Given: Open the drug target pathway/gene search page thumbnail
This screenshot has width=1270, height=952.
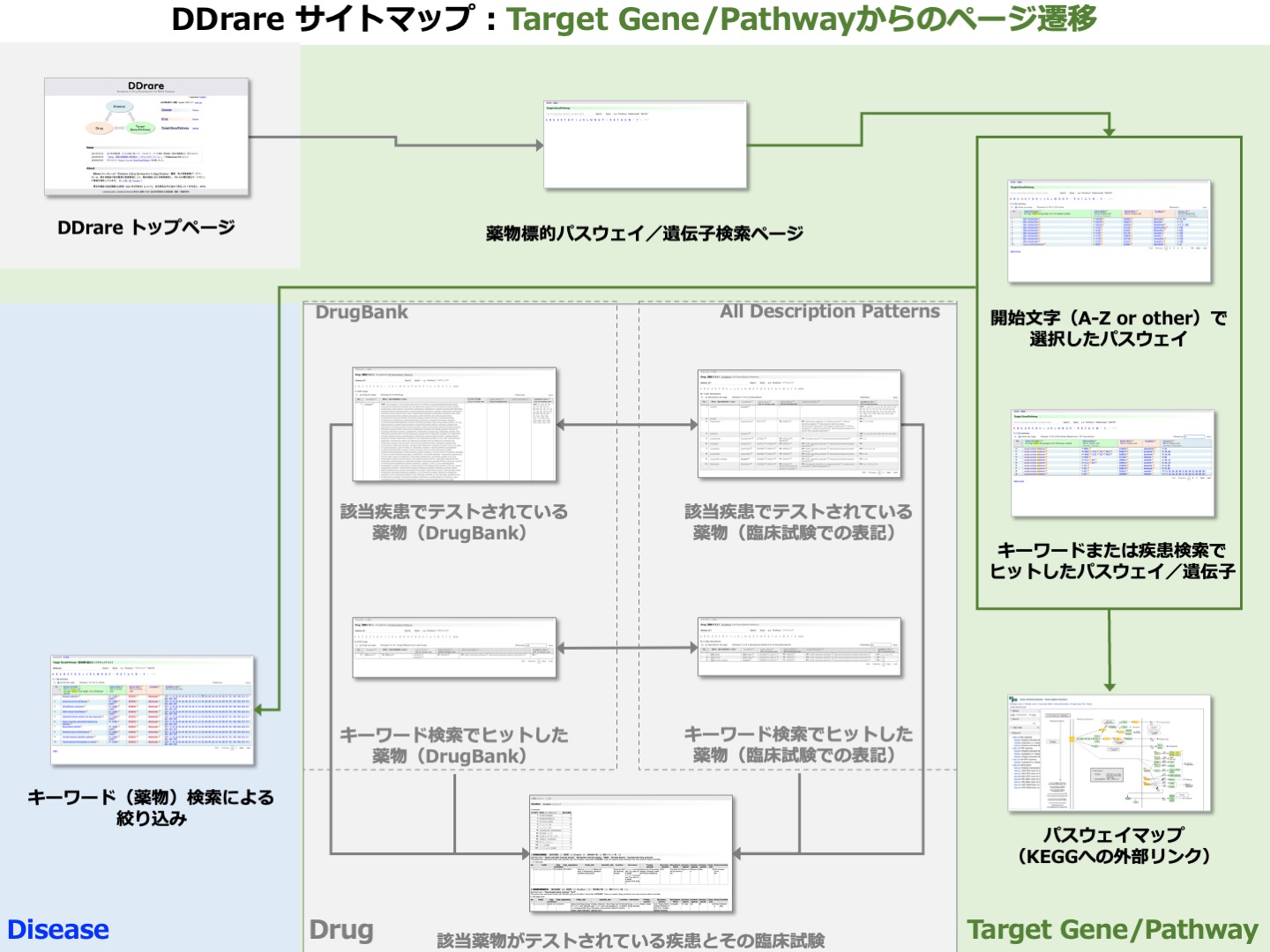Looking at the screenshot, I should pyautogui.click(x=645, y=145).
